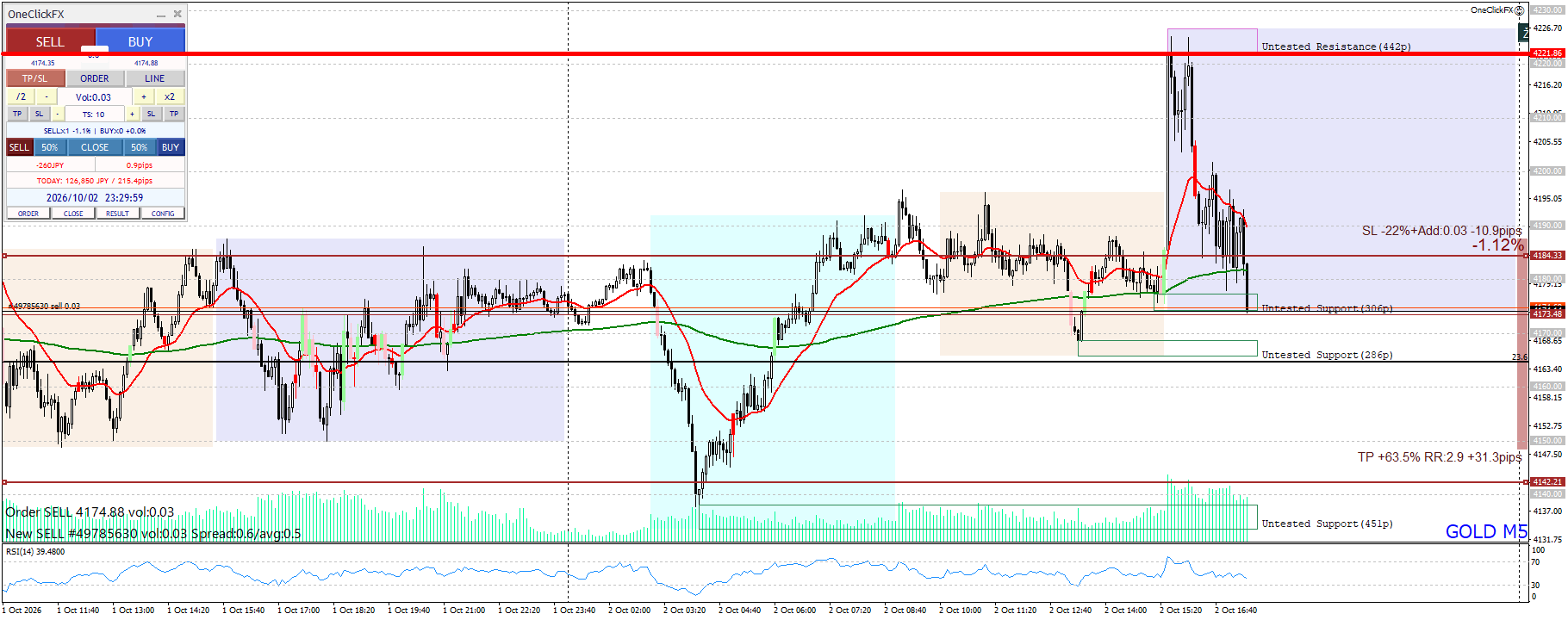
Task: Minimize the OneClickFX panel
Action: pyautogui.click(x=161, y=15)
